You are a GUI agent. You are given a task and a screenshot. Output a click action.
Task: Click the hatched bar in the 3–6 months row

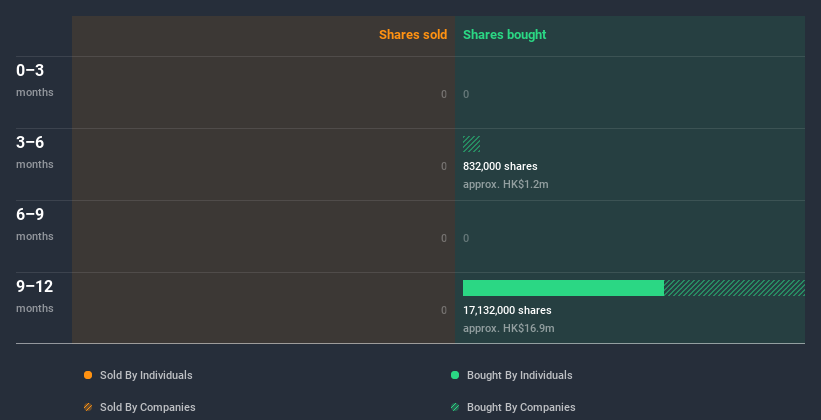(471, 144)
